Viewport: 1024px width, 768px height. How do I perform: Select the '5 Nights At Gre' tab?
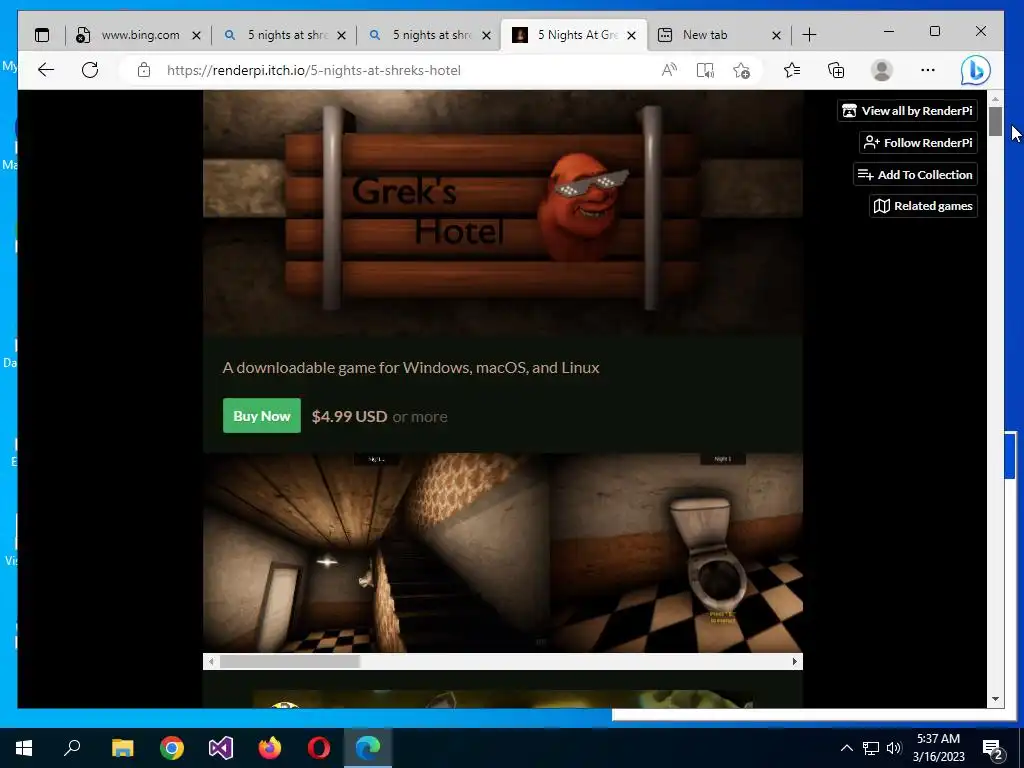575,35
